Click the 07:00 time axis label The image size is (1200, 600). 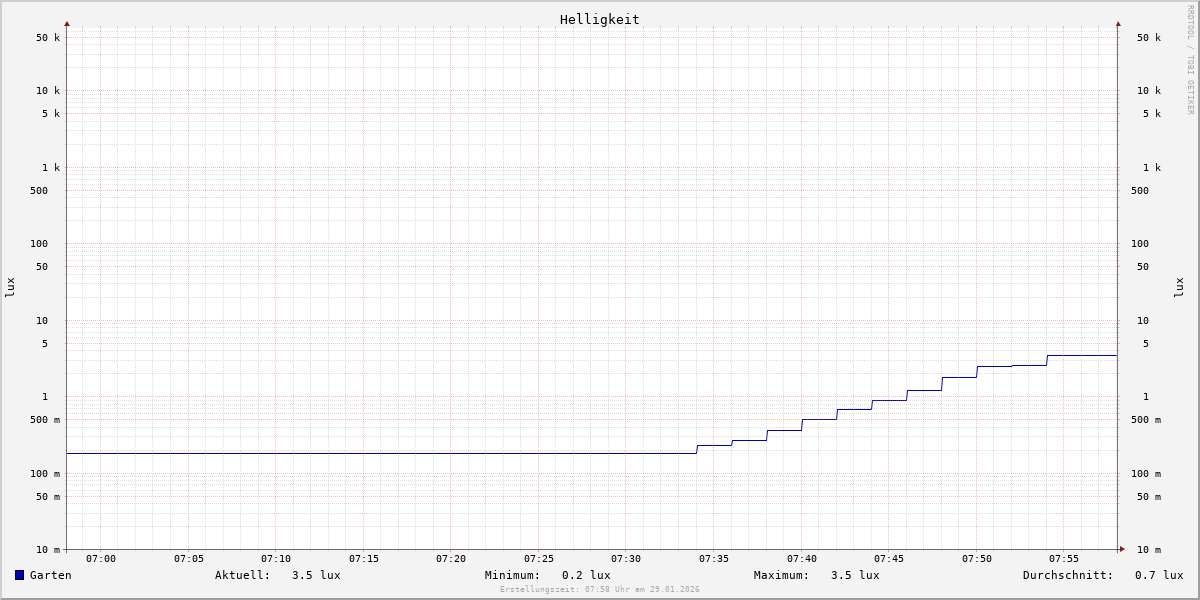pyautogui.click(x=101, y=559)
